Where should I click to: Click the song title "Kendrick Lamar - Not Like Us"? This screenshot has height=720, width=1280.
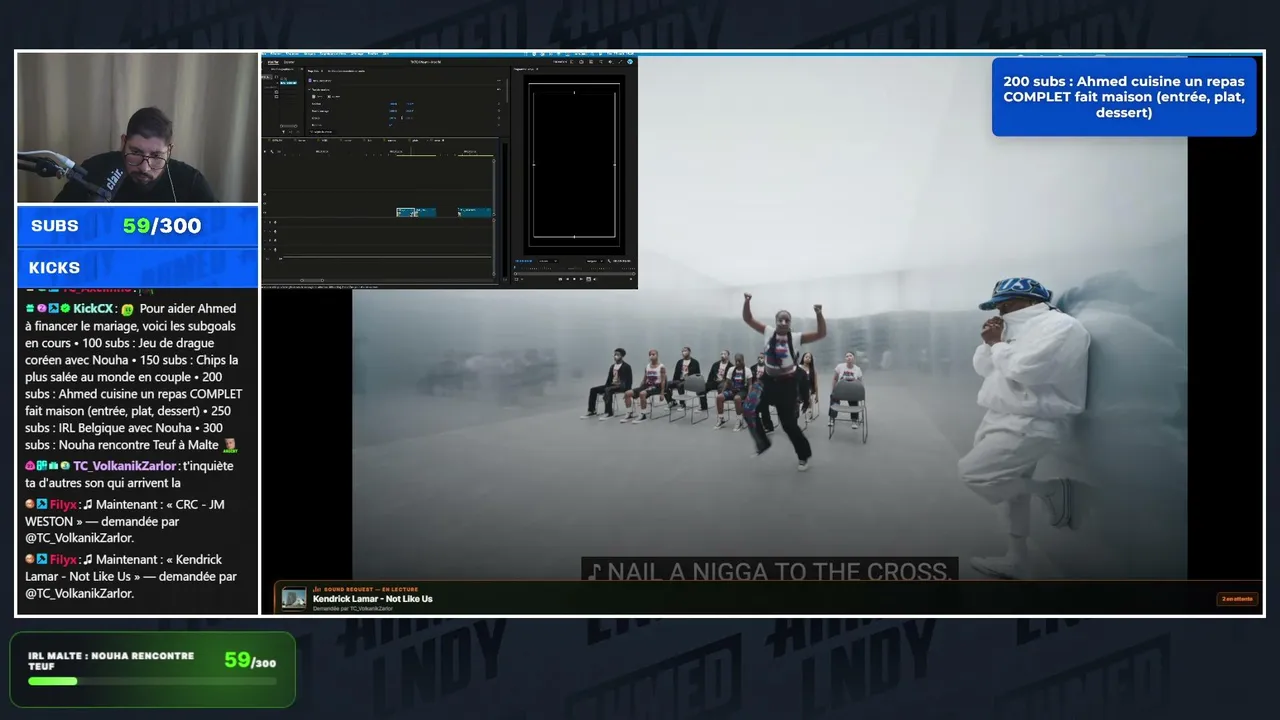pos(373,599)
